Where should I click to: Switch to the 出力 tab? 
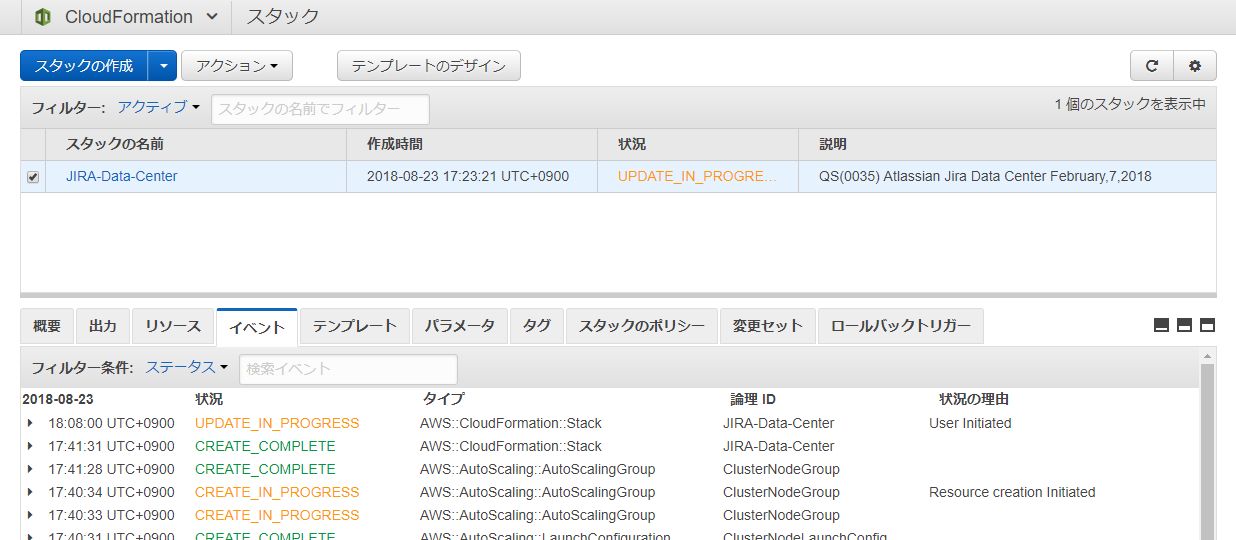tap(103, 326)
